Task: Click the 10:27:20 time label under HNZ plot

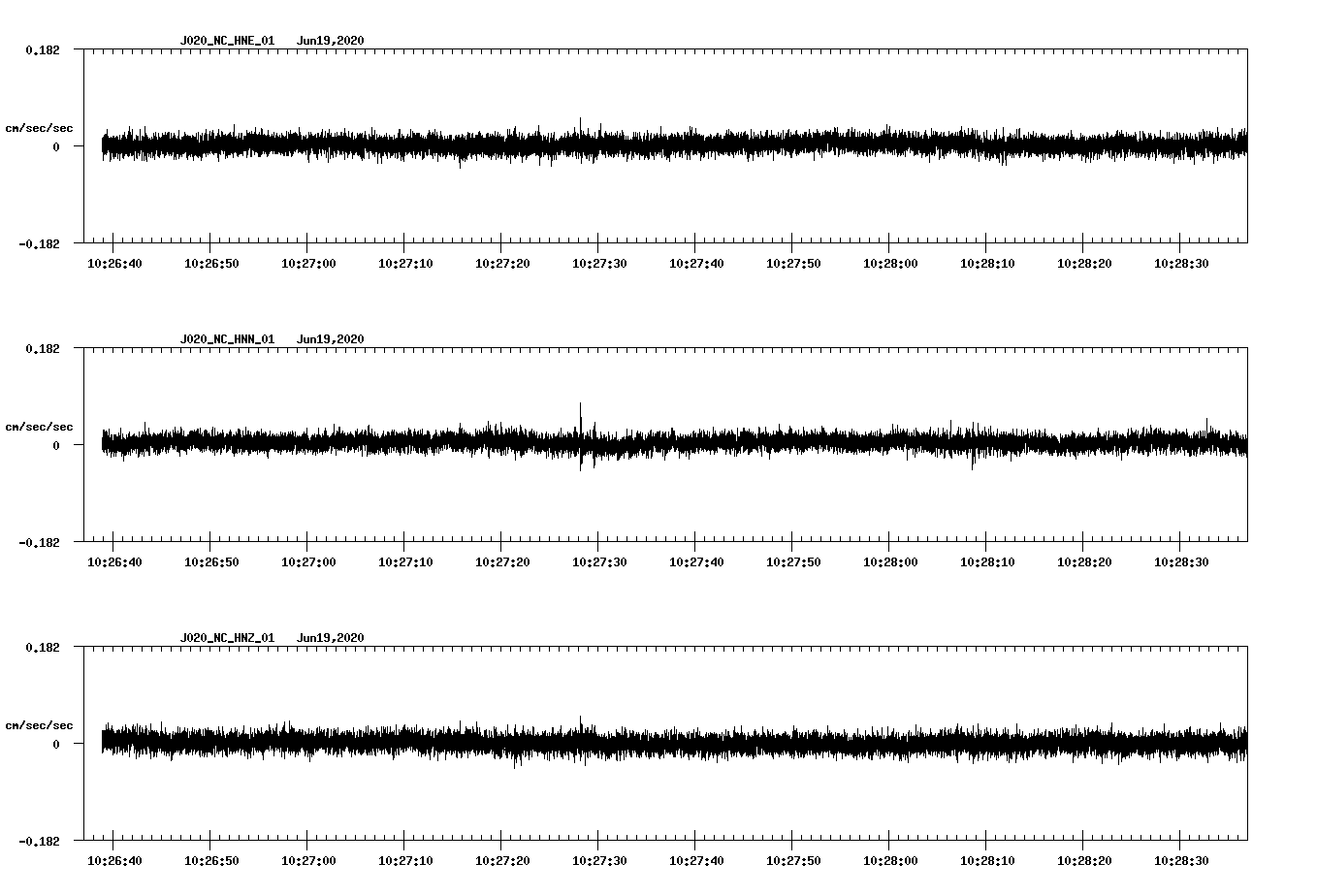Action: (x=502, y=861)
